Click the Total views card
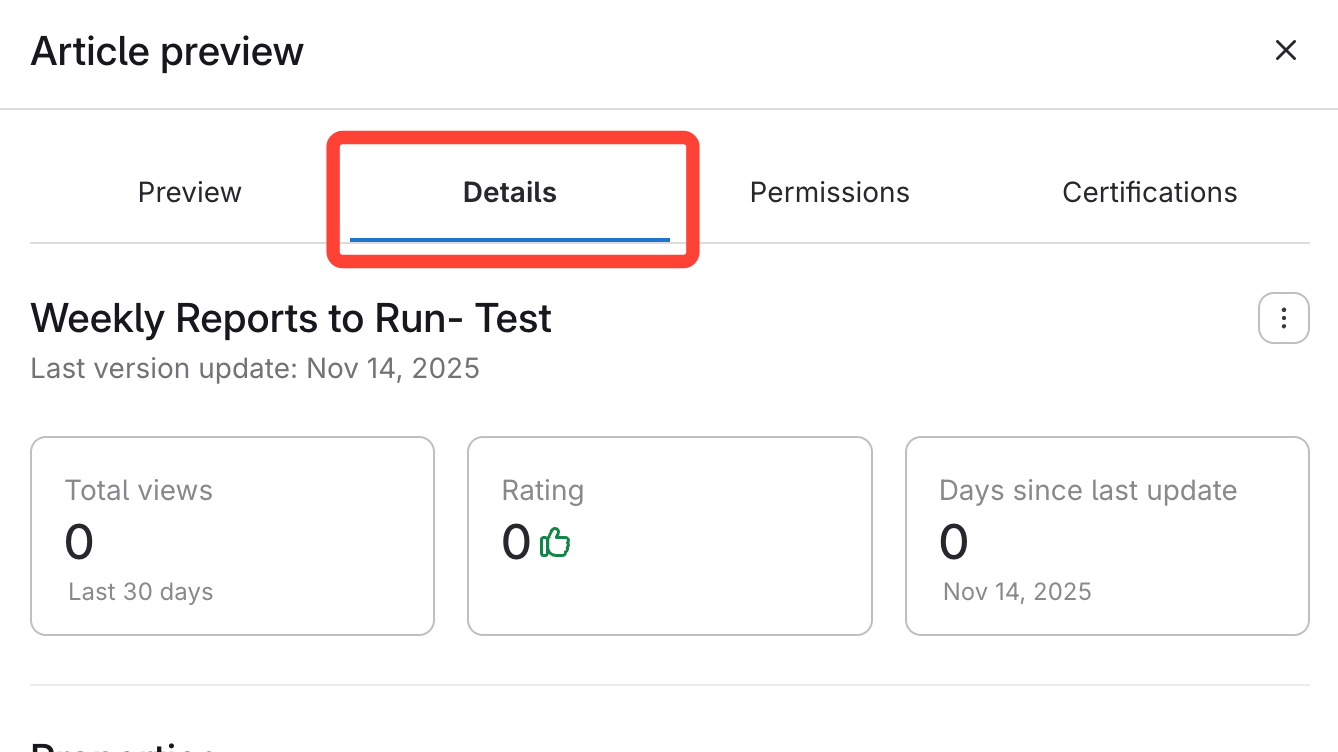Viewport: 1338px width, 752px height. coord(232,535)
